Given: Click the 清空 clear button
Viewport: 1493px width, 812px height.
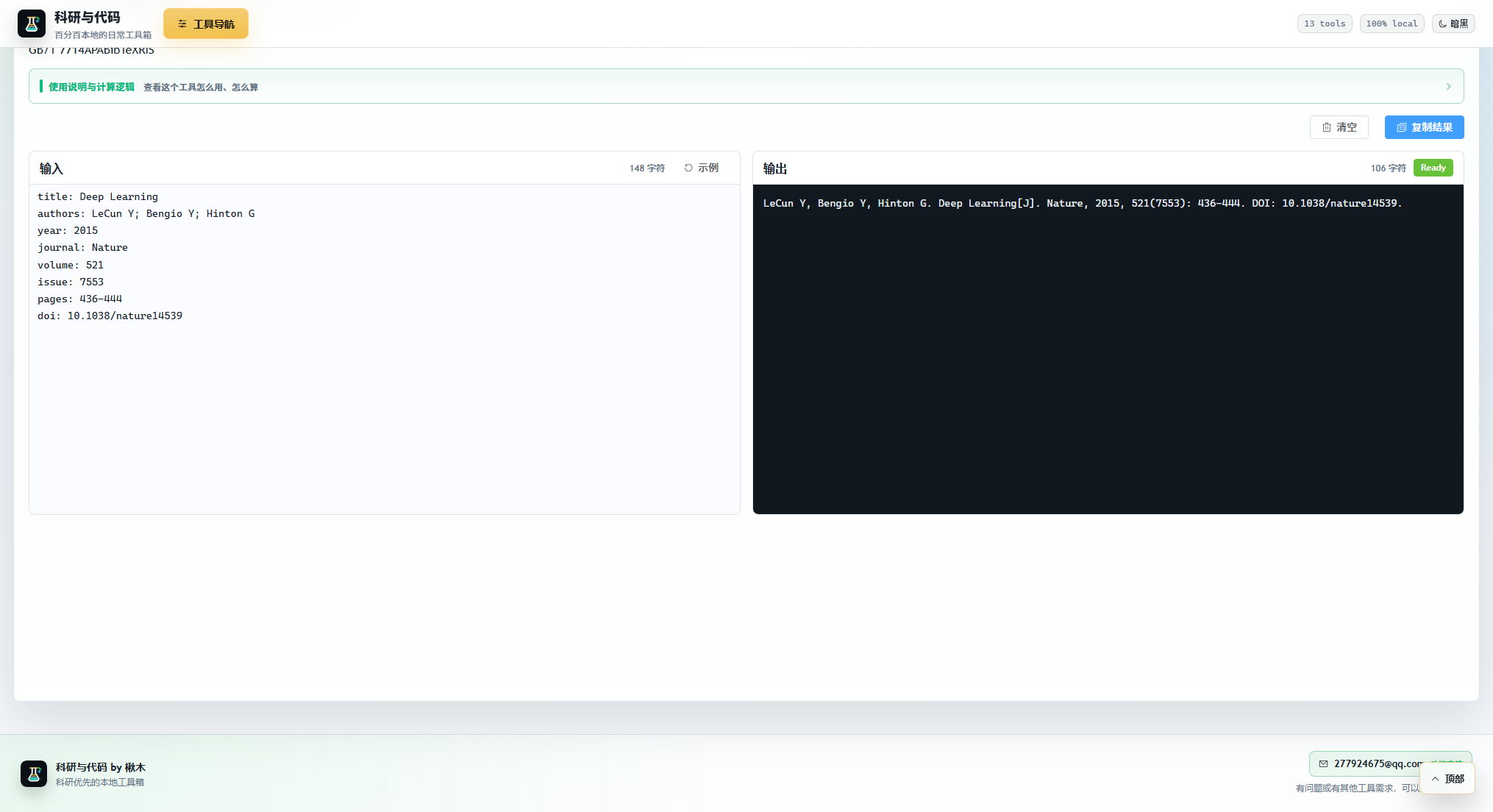Looking at the screenshot, I should (1339, 127).
